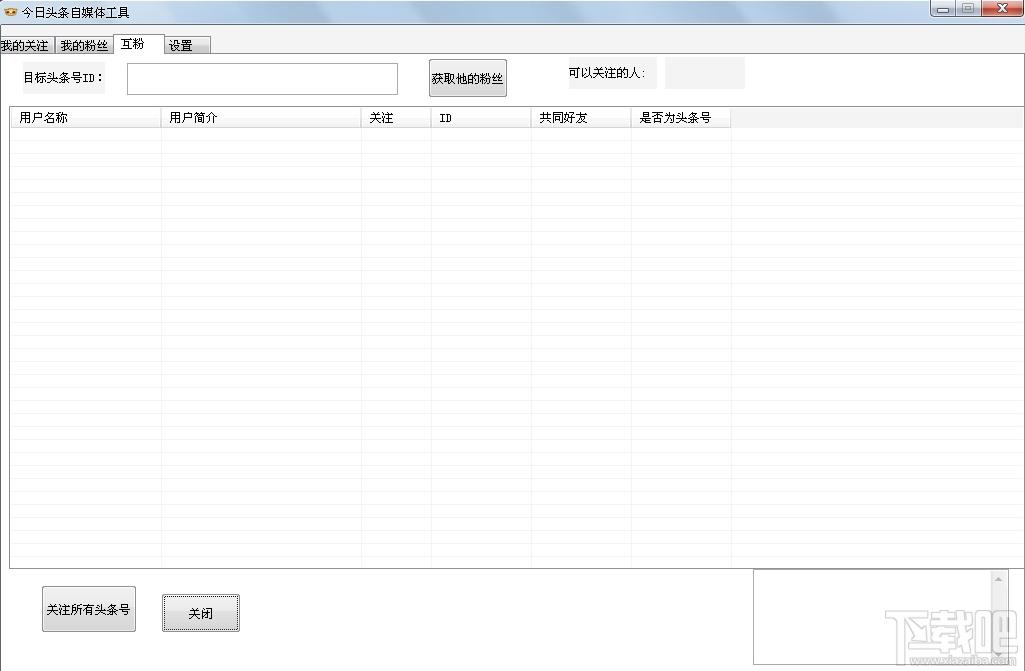This screenshot has height=671, width=1025.
Task: Click inside the log text box
Action: click(x=872, y=617)
